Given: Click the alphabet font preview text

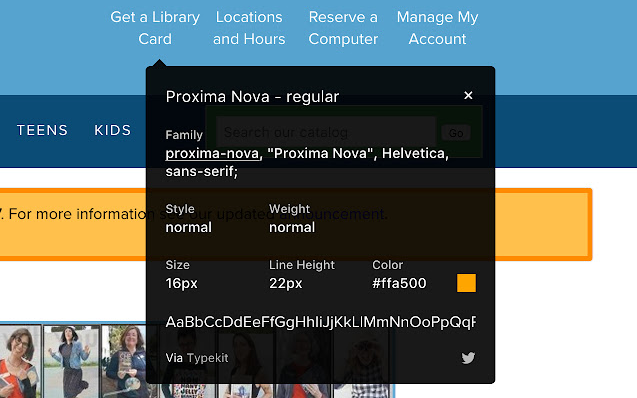Looking at the screenshot, I should 321,322.
